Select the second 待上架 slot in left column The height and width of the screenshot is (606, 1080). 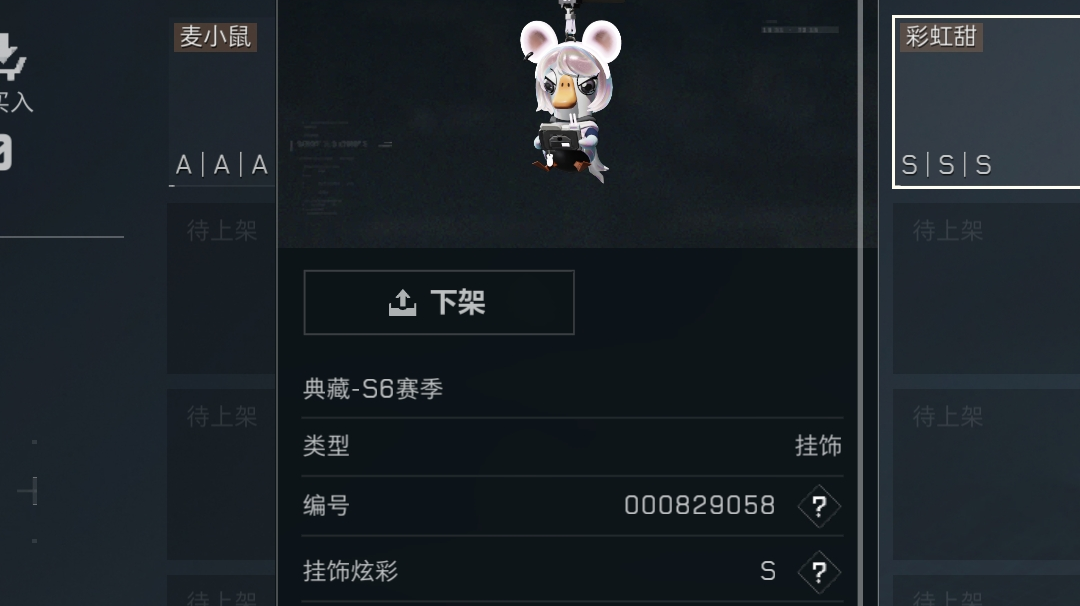point(222,474)
